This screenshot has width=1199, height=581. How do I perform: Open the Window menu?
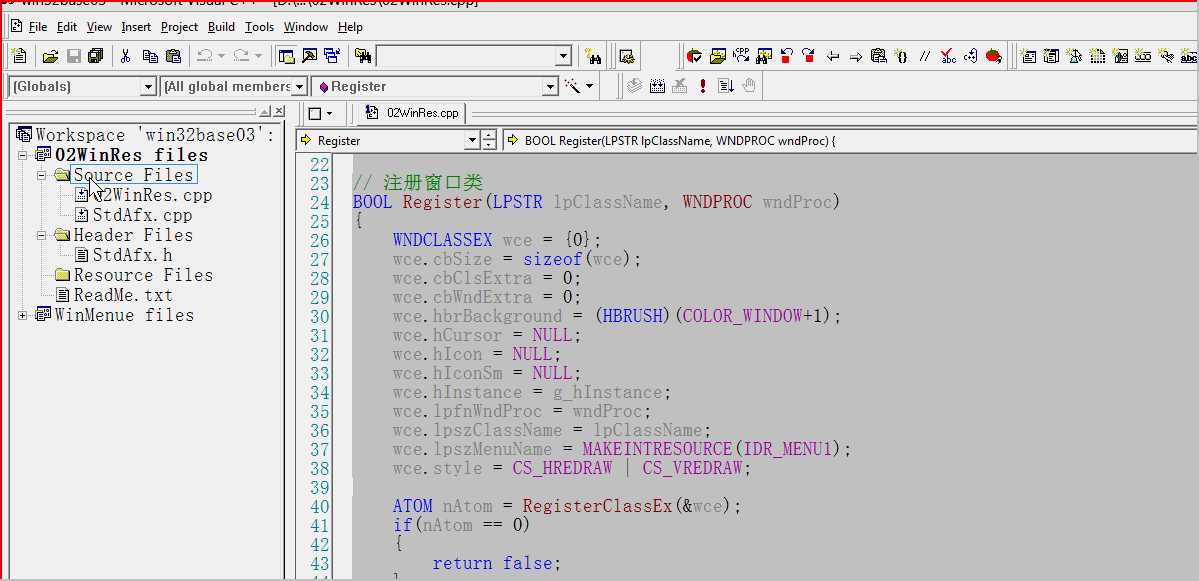[x=306, y=27]
